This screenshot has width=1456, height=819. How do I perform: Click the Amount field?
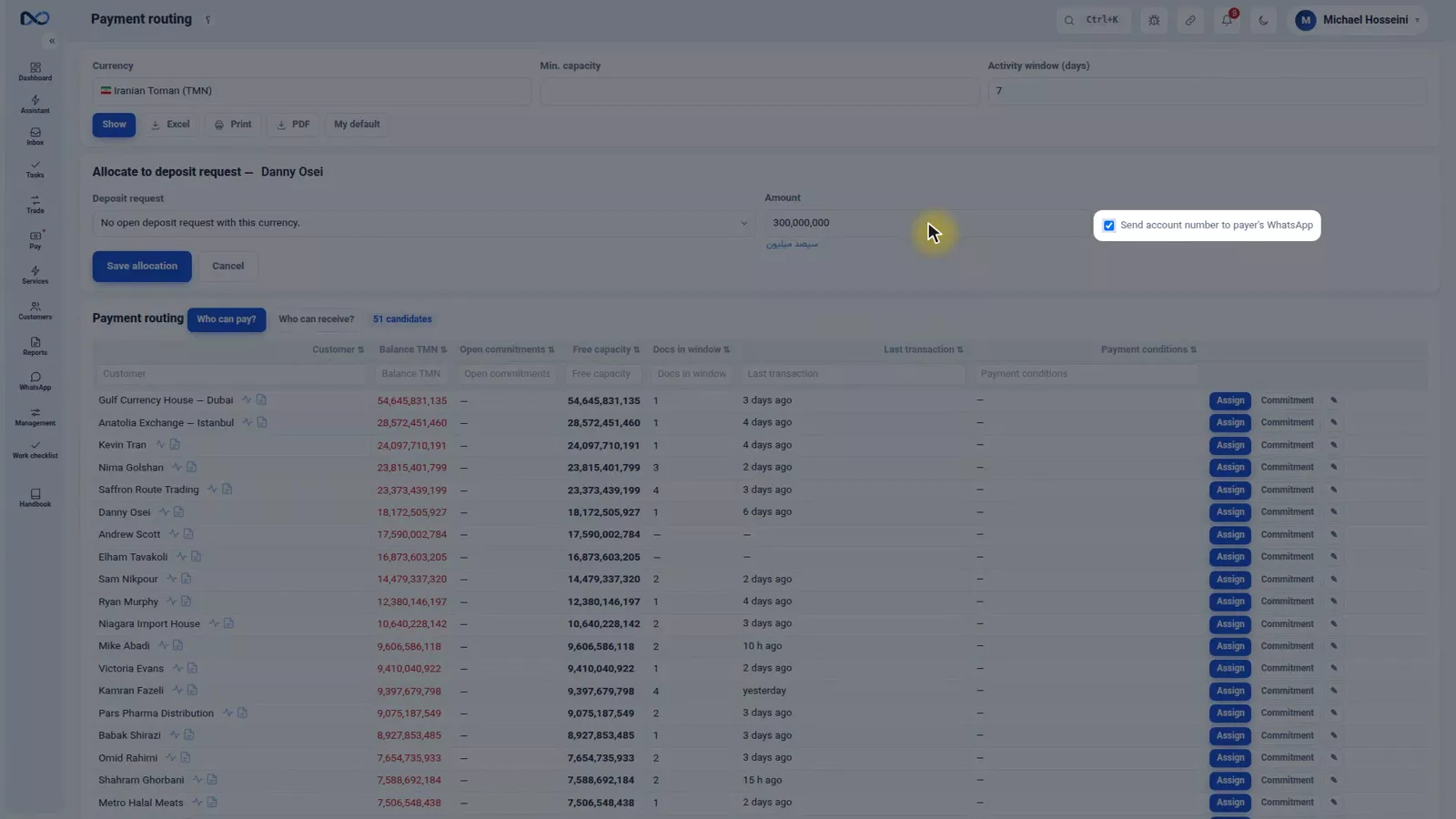click(924, 223)
